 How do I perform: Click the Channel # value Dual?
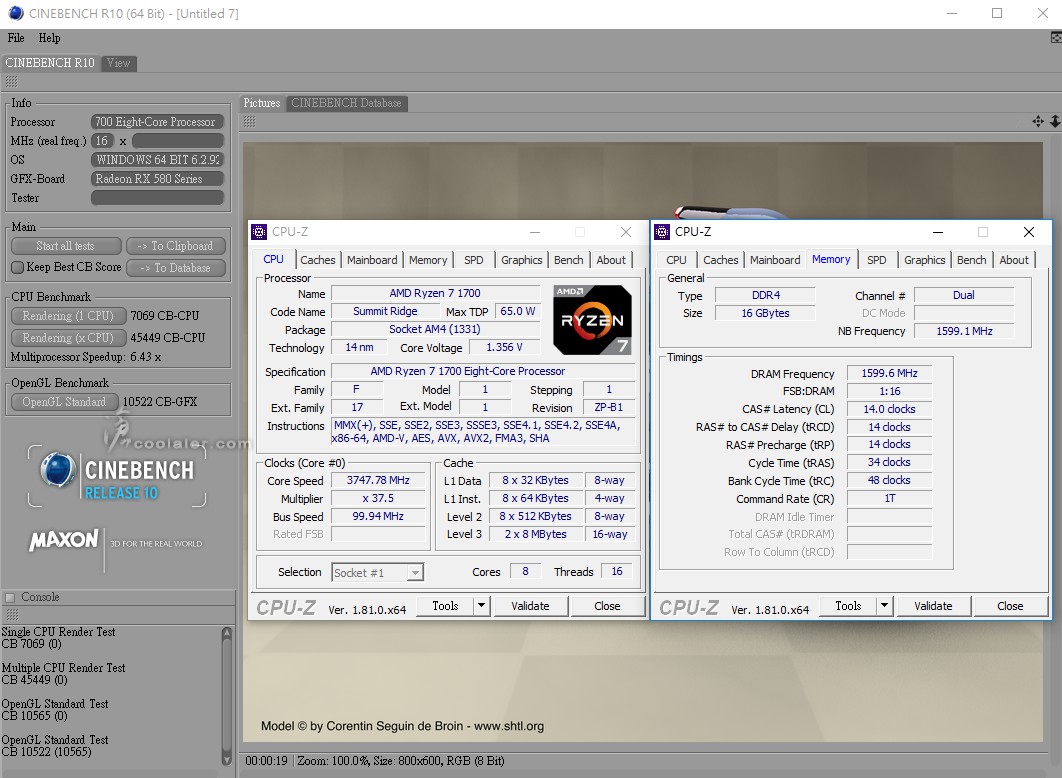964,295
